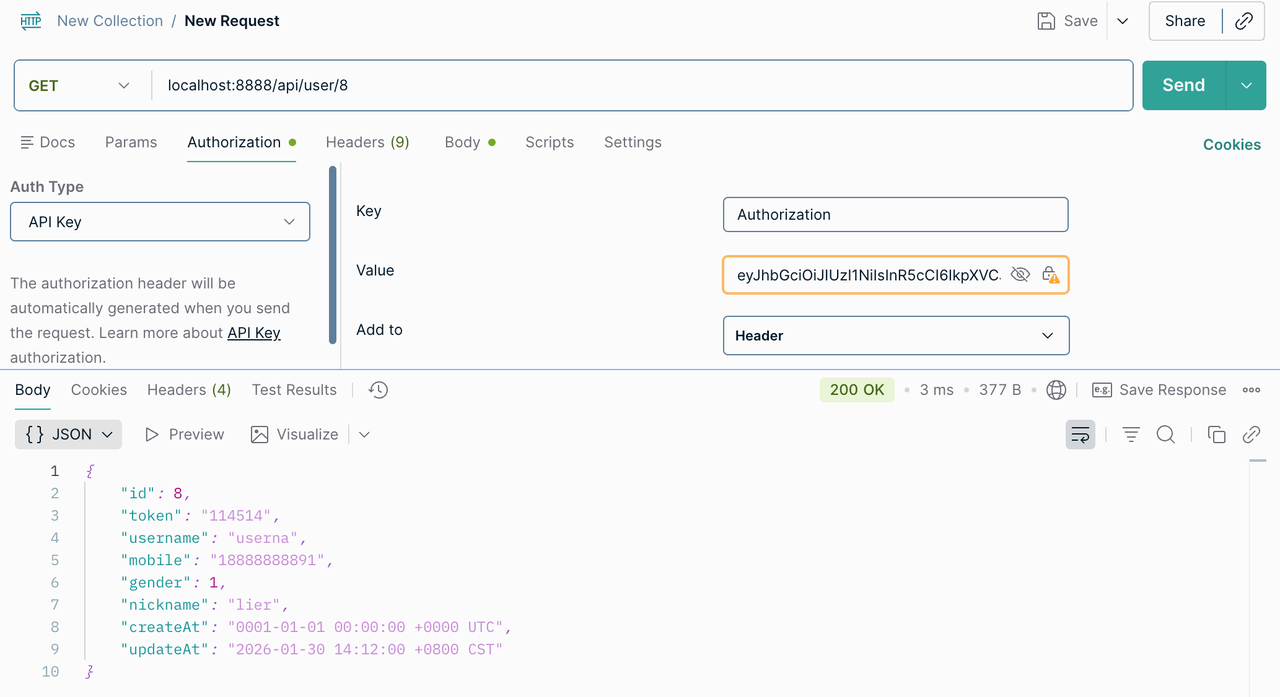Click the globe network info icon
This screenshot has height=697, width=1280.
tap(1056, 390)
